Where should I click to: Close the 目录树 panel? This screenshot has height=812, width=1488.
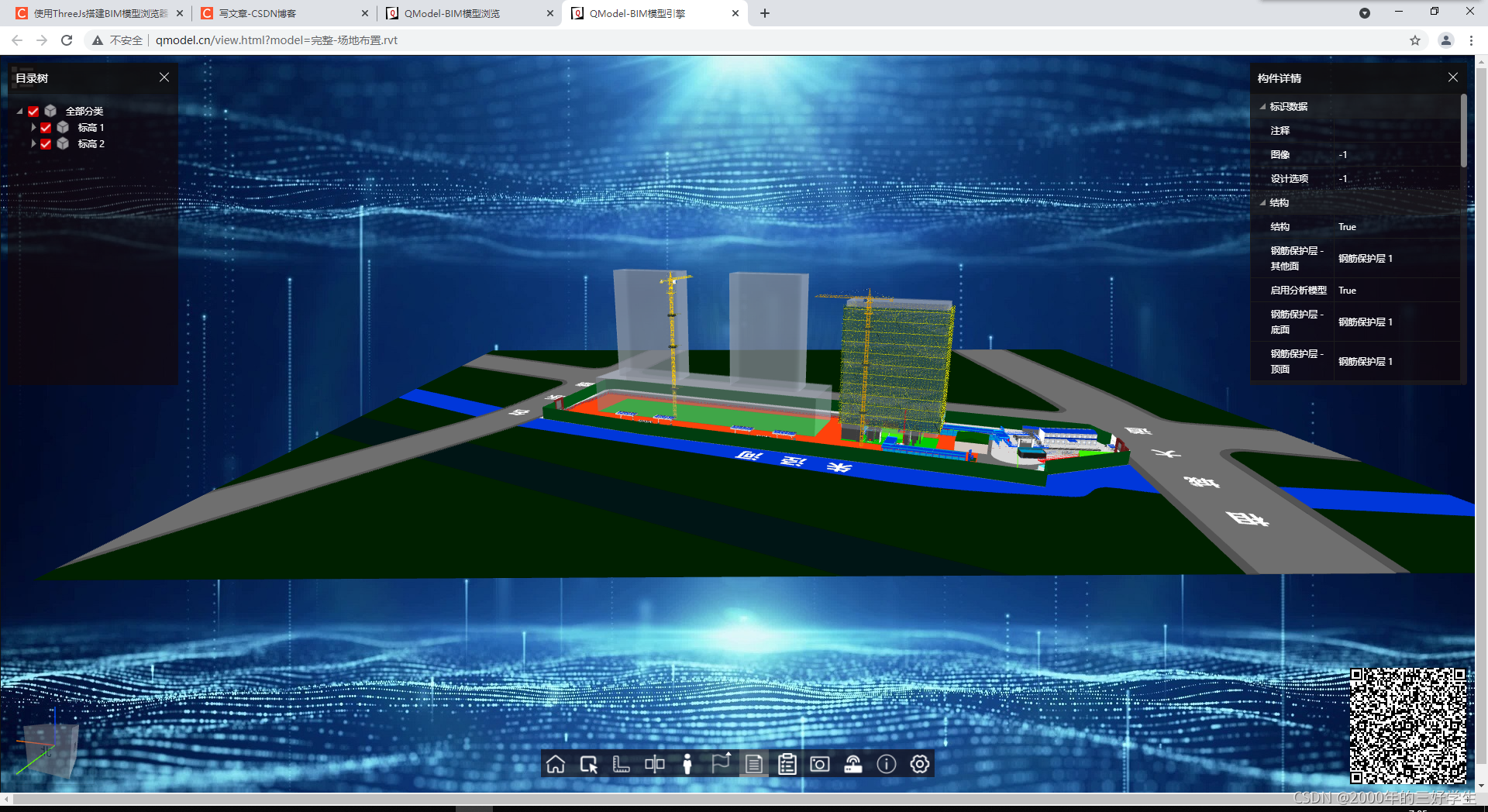point(164,77)
